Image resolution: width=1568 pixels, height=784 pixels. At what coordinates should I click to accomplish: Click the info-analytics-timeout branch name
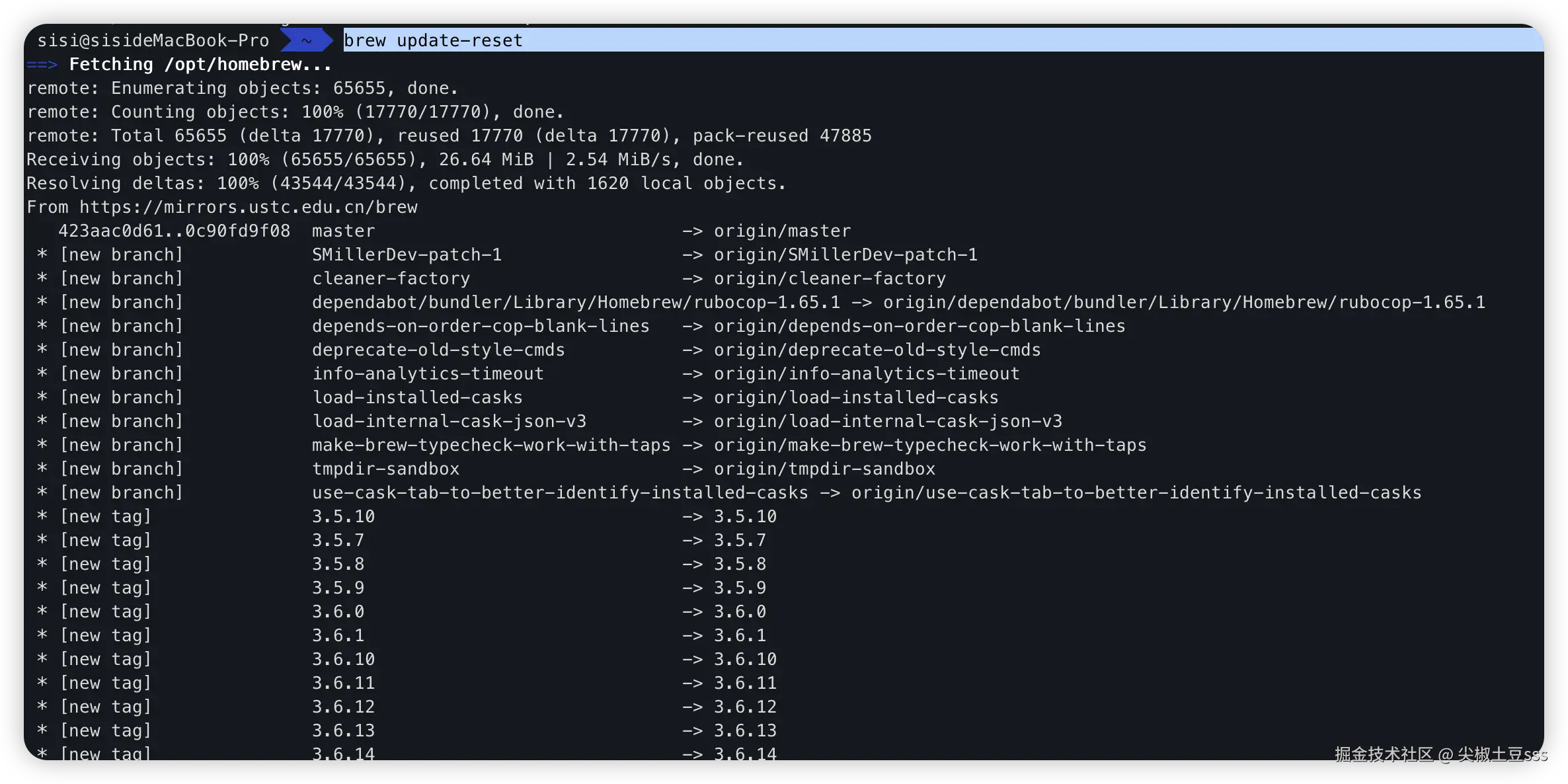[428, 373]
